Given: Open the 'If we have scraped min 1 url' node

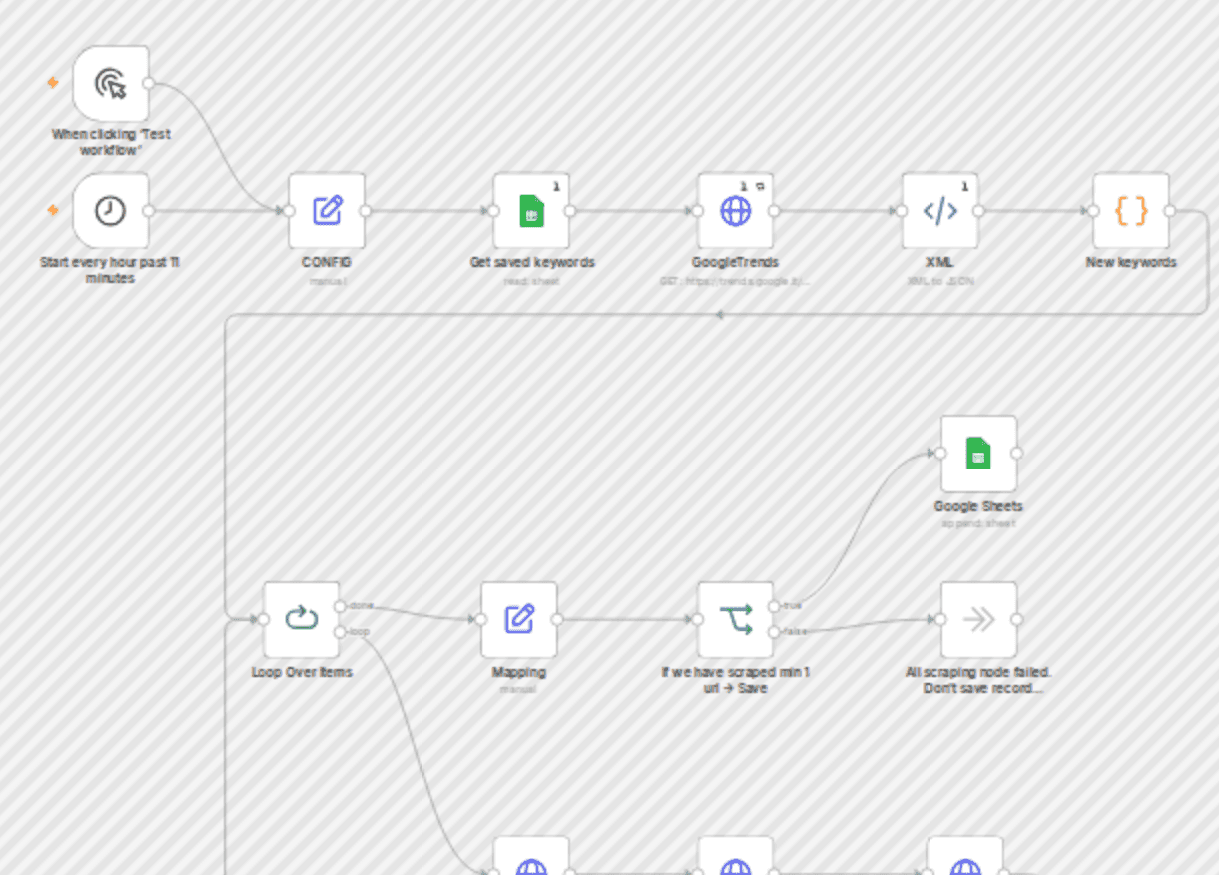Looking at the screenshot, I should click(x=736, y=619).
